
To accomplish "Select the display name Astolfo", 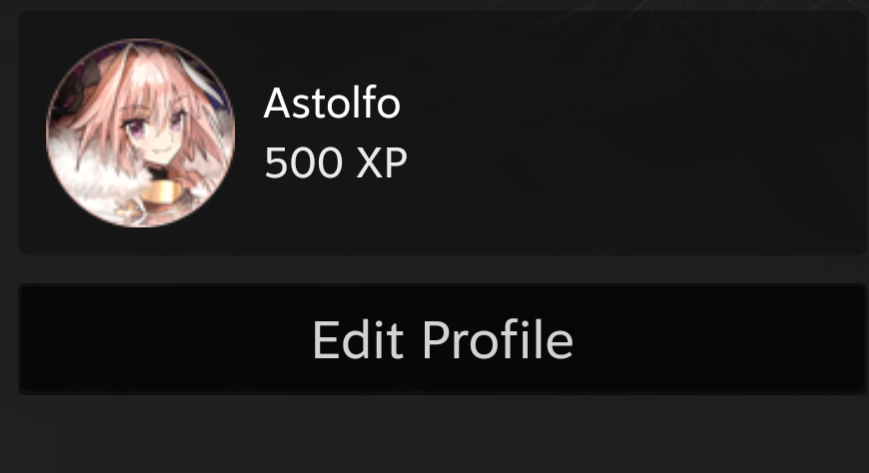I will 332,103.
